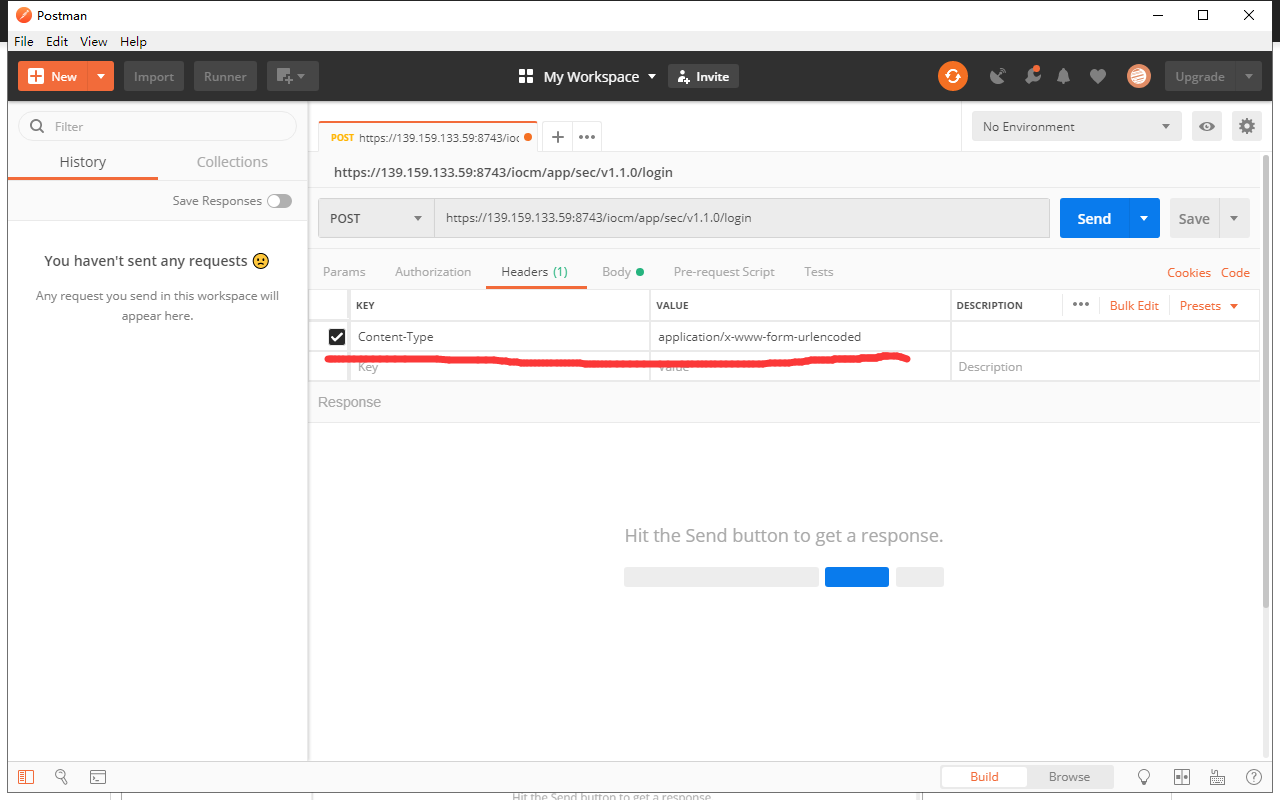The width and height of the screenshot is (1280, 800).
Task: Click the heart icon in header
Action: [1098, 76]
